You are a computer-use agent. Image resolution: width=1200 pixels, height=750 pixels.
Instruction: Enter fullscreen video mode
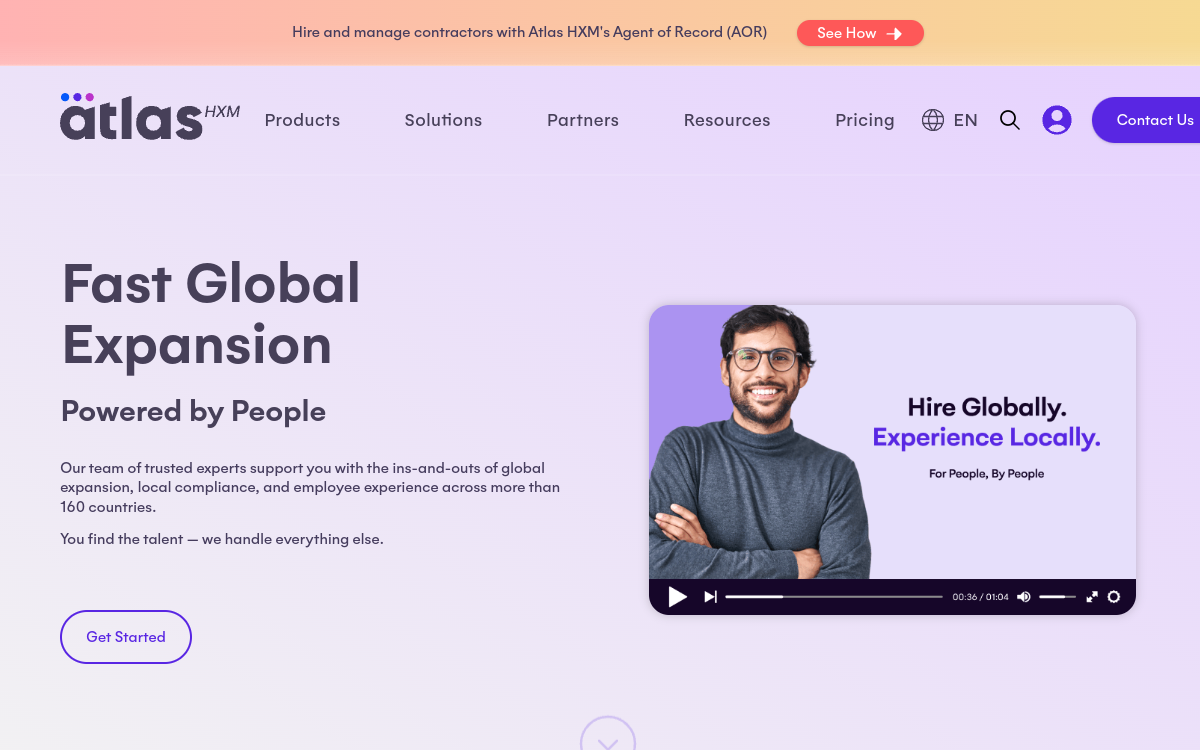click(1092, 597)
